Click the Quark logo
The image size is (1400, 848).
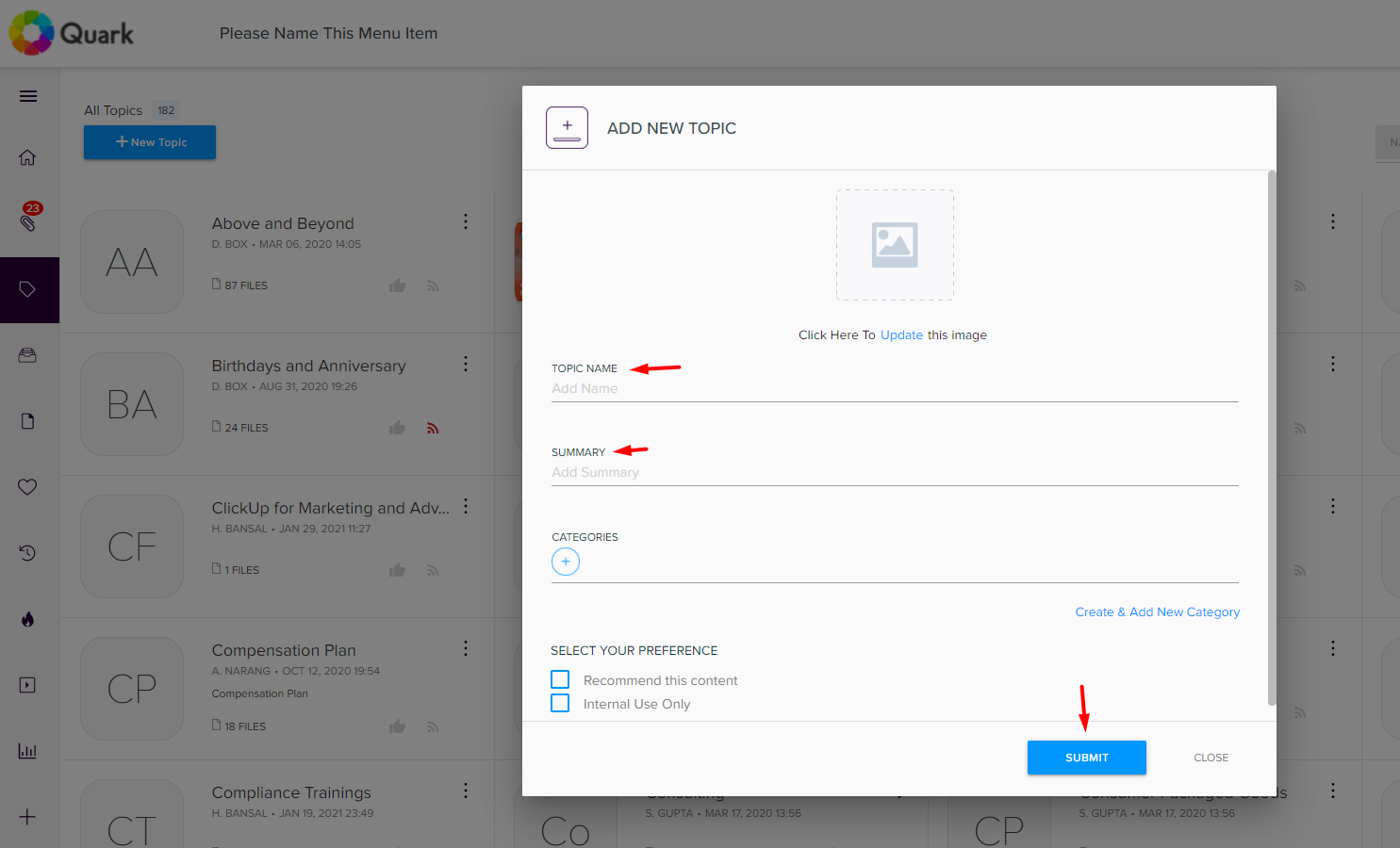(72, 33)
